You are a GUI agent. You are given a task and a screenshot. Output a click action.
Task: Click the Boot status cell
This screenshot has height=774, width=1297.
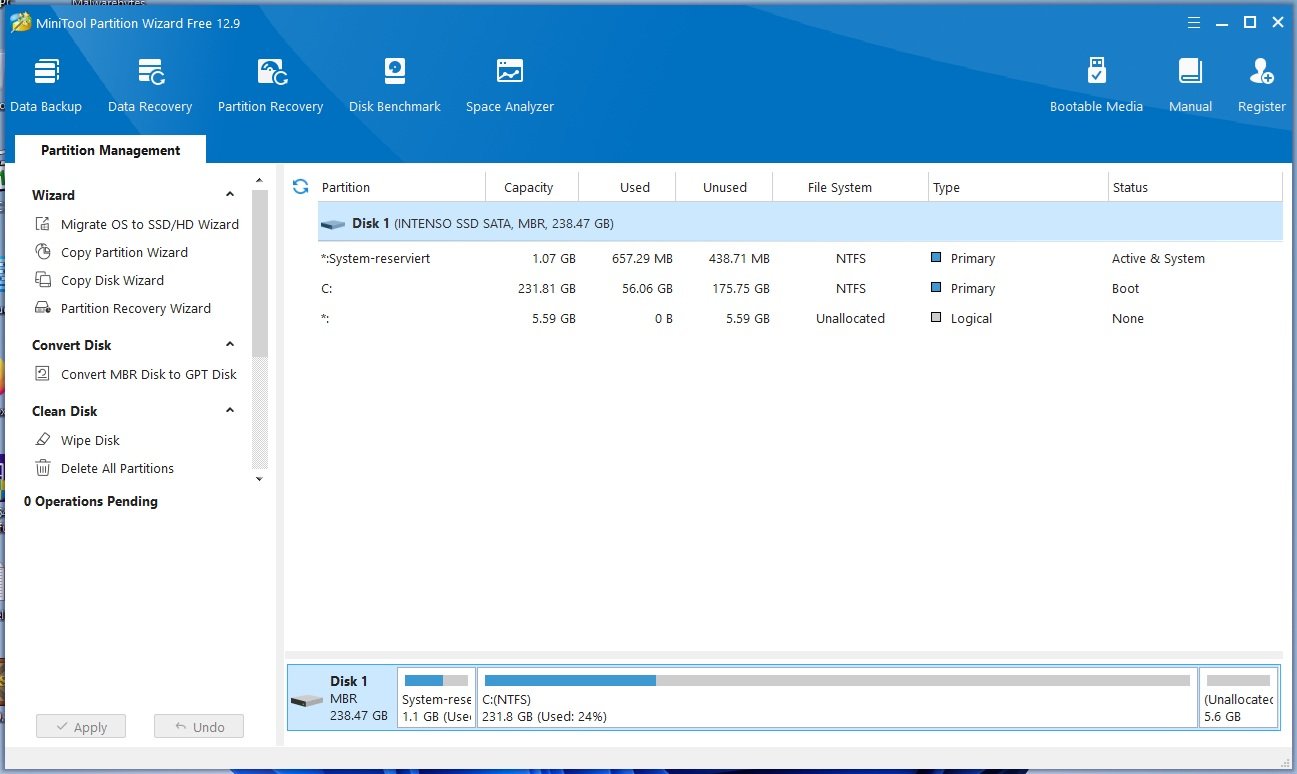click(x=1125, y=288)
